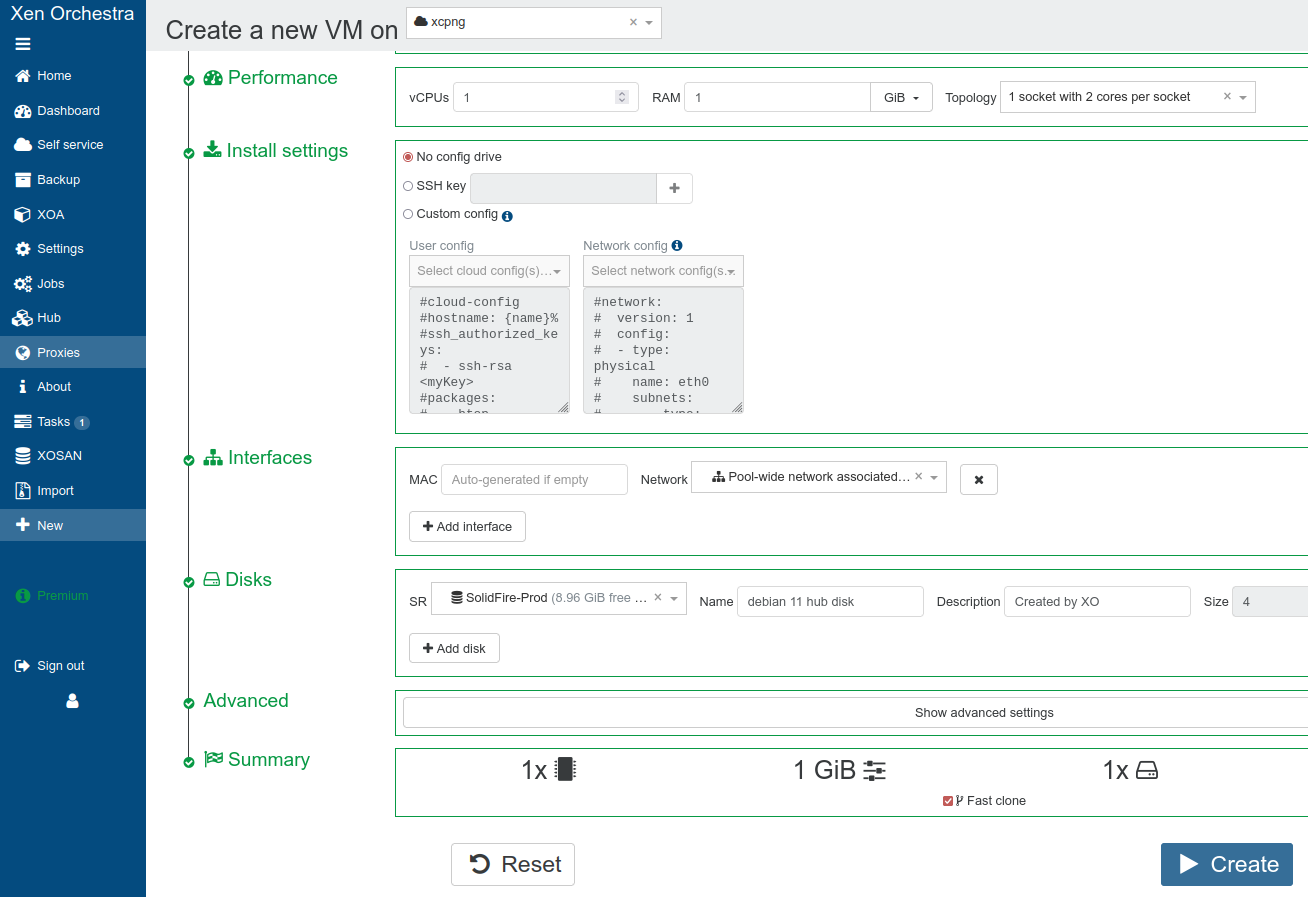1308x897 pixels.
Task: Expand the SR storage dropdown arrow
Action: click(675, 599)
